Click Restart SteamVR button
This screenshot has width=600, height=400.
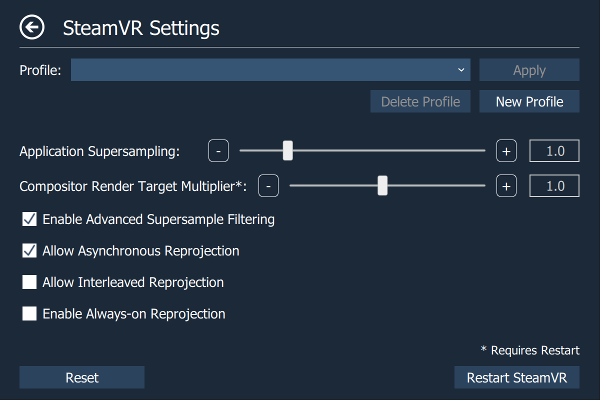517,377
